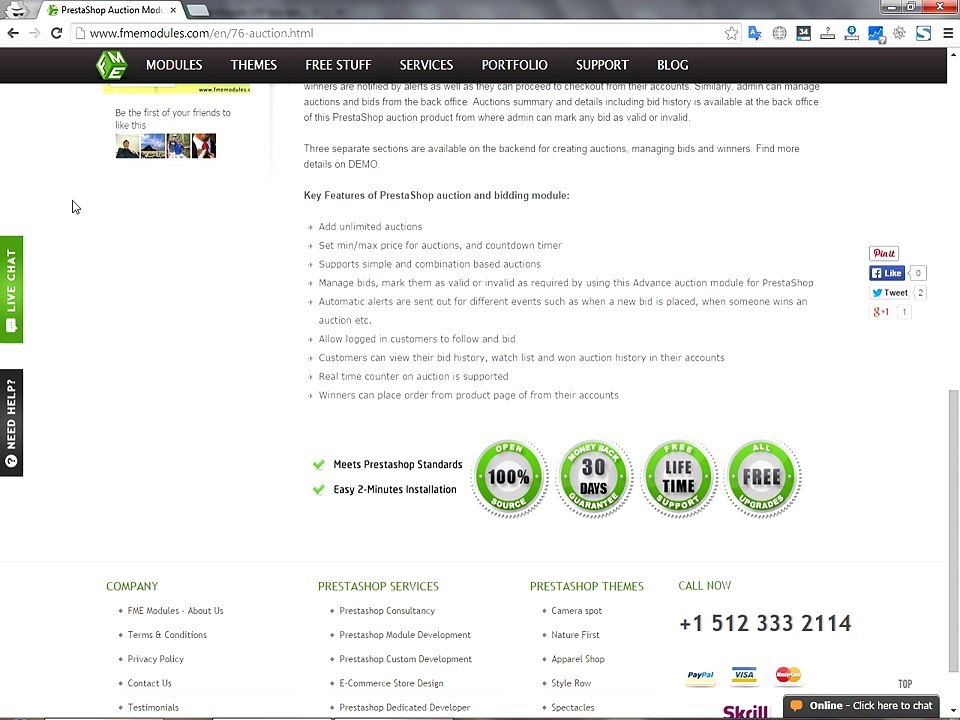This screenshot has height=720, width=960.
Task: Open E-Commerce Store Design link
Action: click(391, 683)
